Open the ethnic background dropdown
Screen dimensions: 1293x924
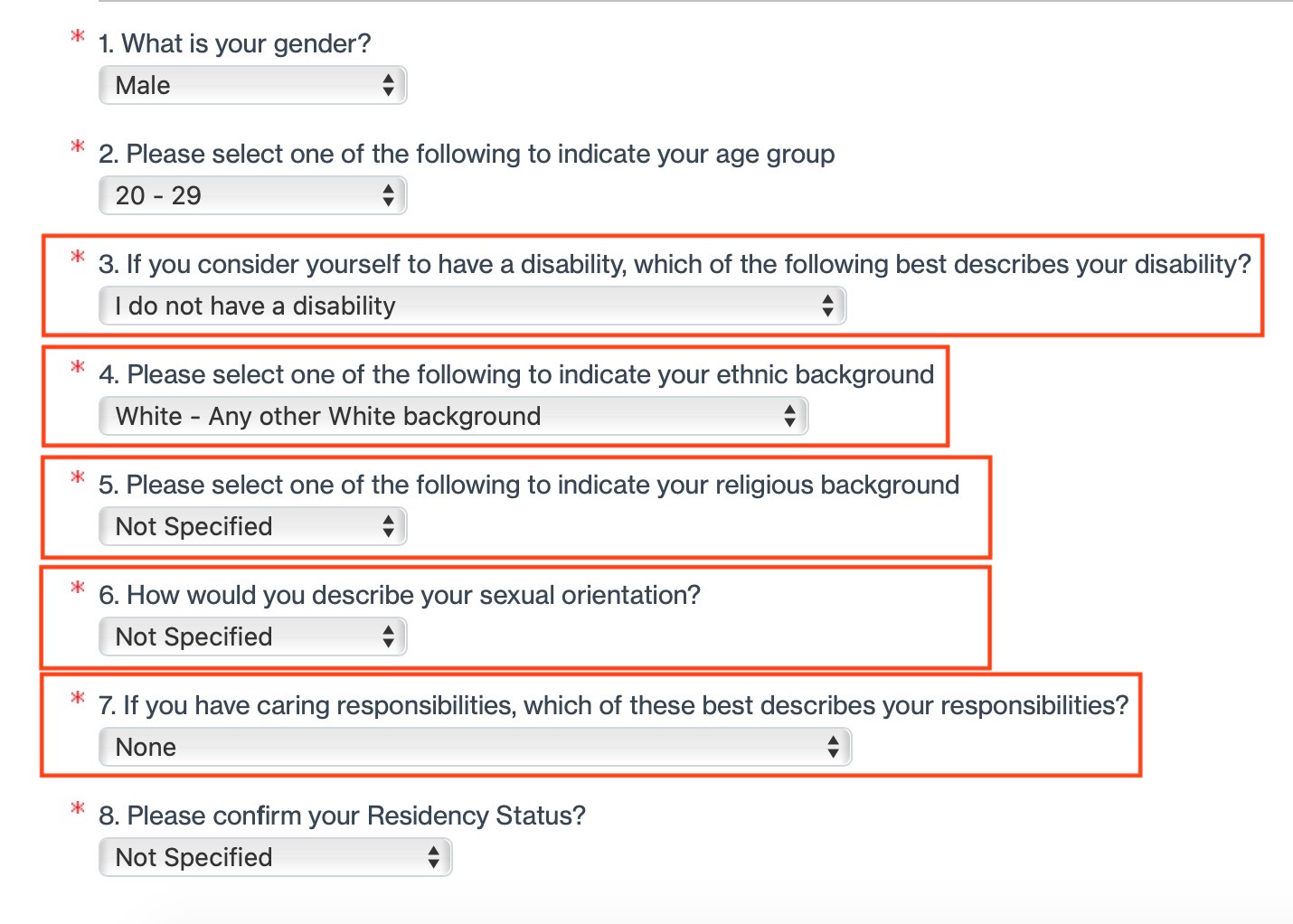click(x=452, y=417)
